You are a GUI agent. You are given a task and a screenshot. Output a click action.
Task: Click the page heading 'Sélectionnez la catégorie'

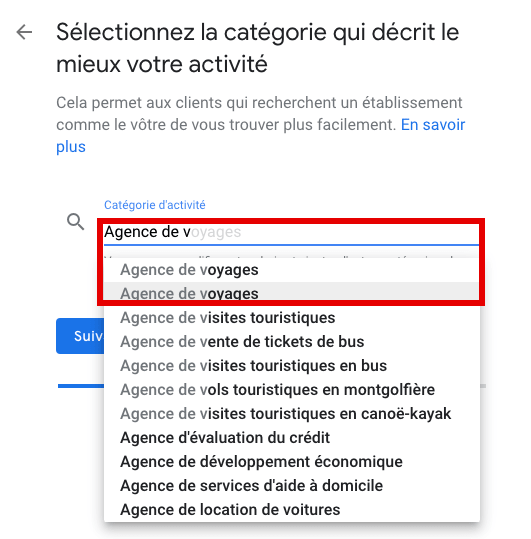point(257,48)
